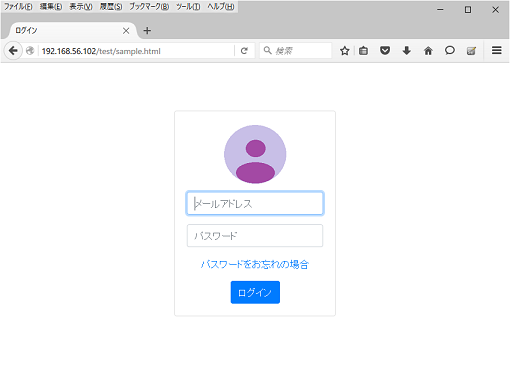Open the パスワードをお忘れの場合 link

[x=255, y=264]
